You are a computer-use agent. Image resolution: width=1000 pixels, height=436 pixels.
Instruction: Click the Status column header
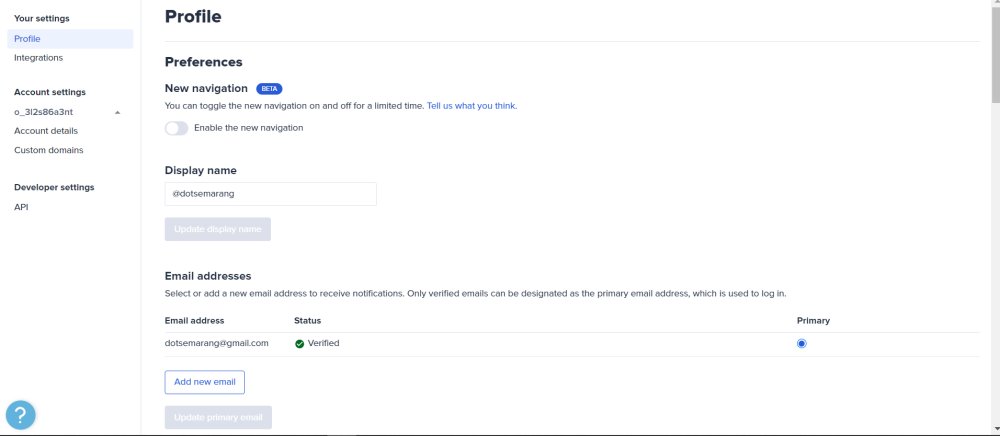307,321
